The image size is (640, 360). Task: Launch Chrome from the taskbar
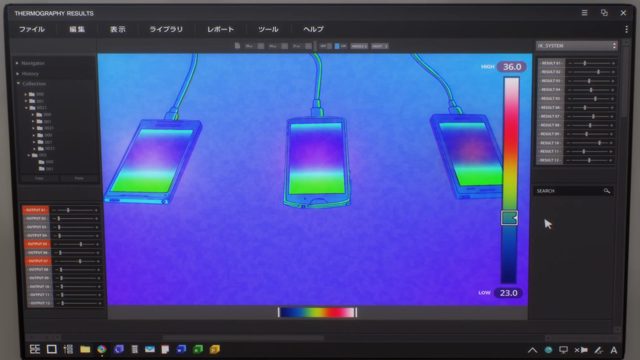coord(102,349)
